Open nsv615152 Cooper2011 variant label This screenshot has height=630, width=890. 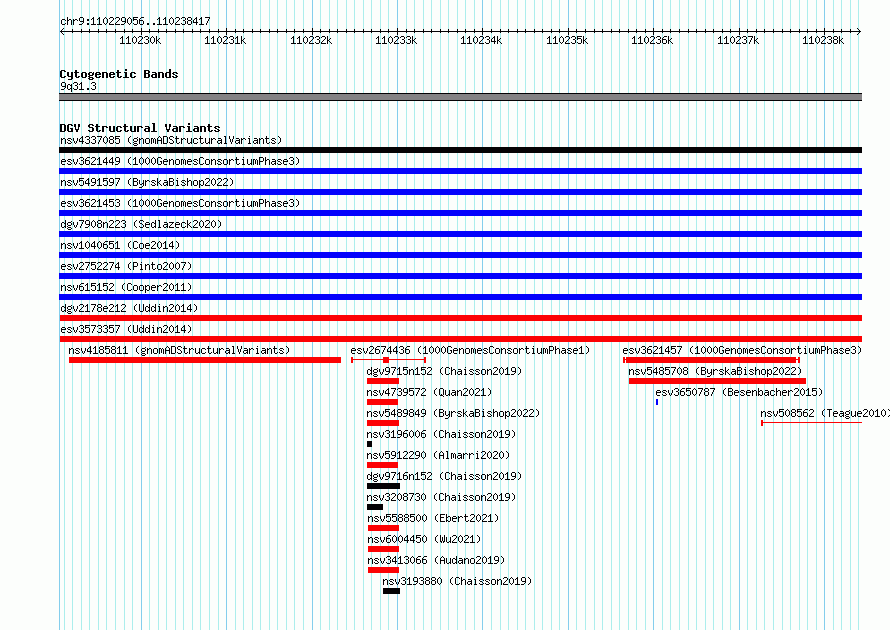click(126, 287)
